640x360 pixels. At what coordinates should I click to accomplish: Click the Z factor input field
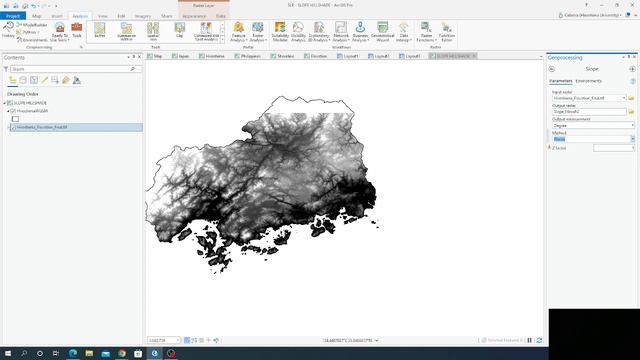(614, 148)
